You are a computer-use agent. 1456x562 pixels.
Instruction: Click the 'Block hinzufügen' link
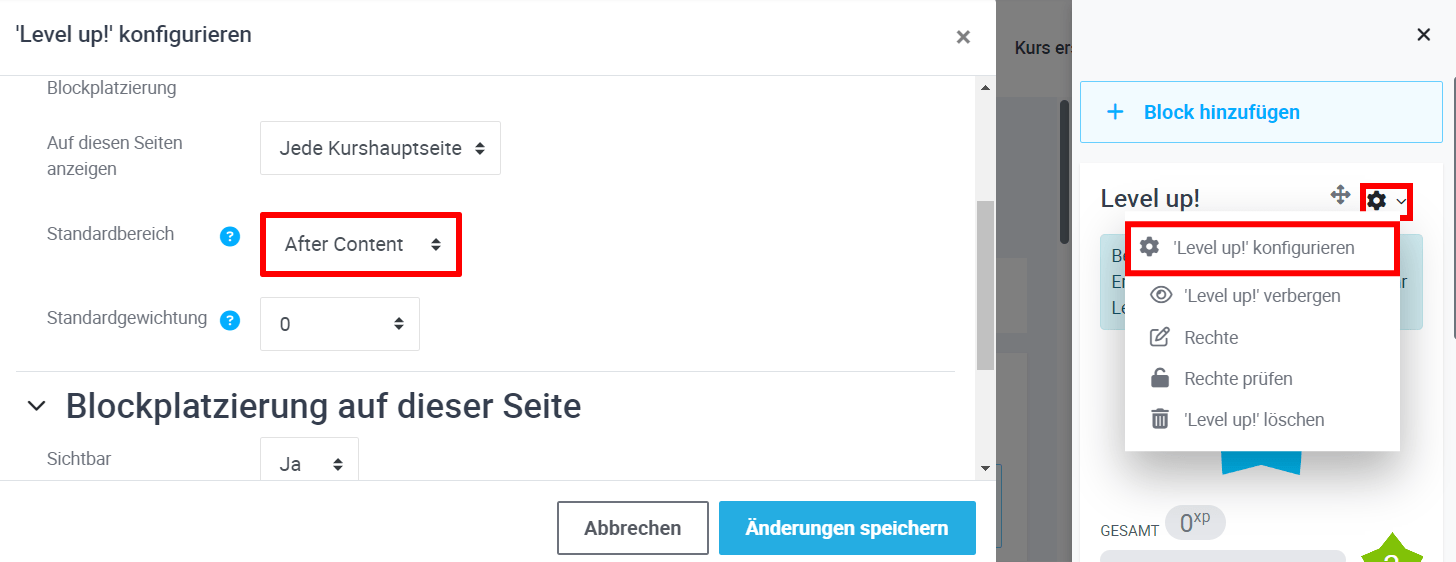pyautogui.click(x=1221, y=112)
